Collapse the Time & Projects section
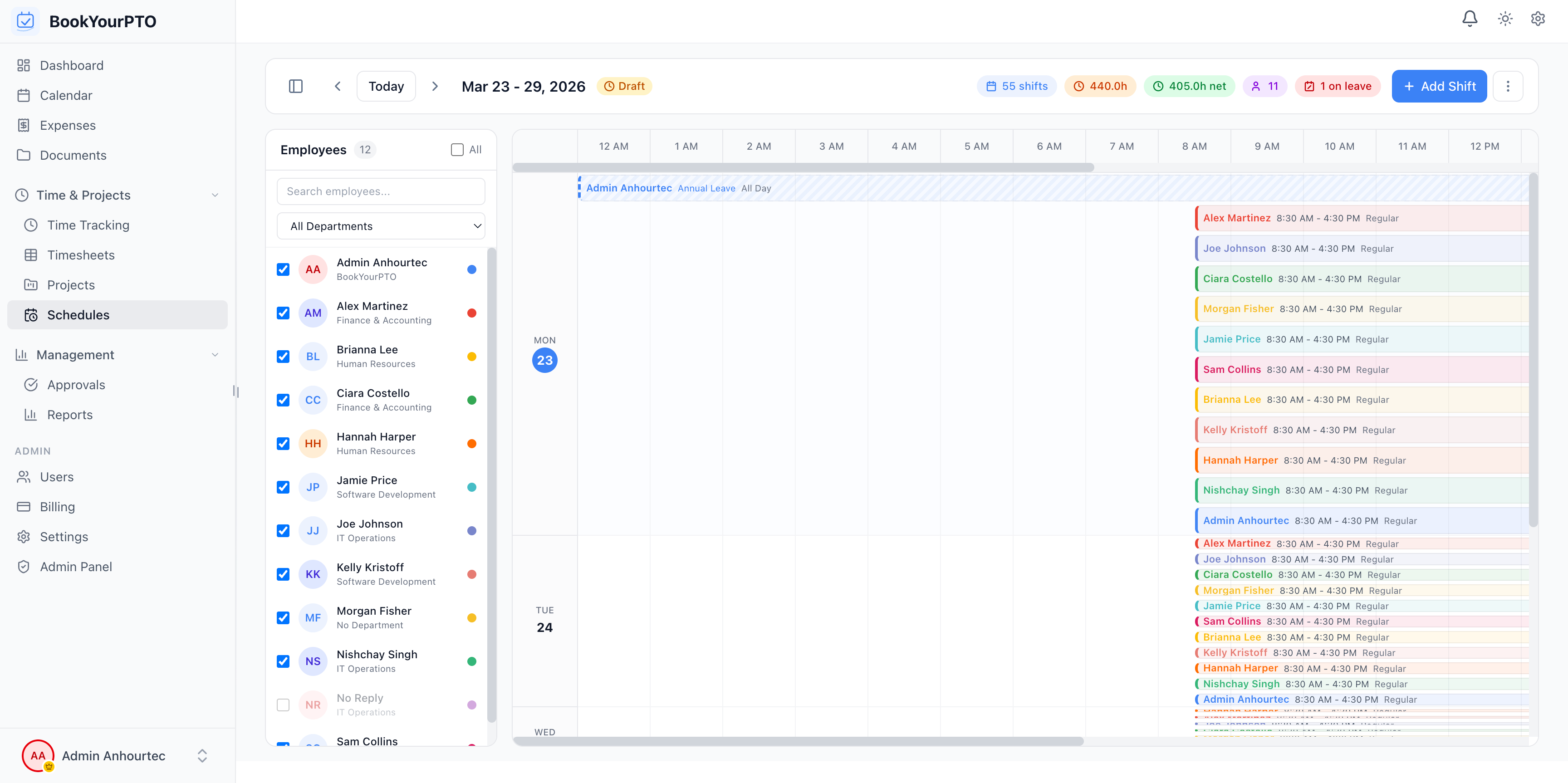1568x783 pixels. (215, 195)
